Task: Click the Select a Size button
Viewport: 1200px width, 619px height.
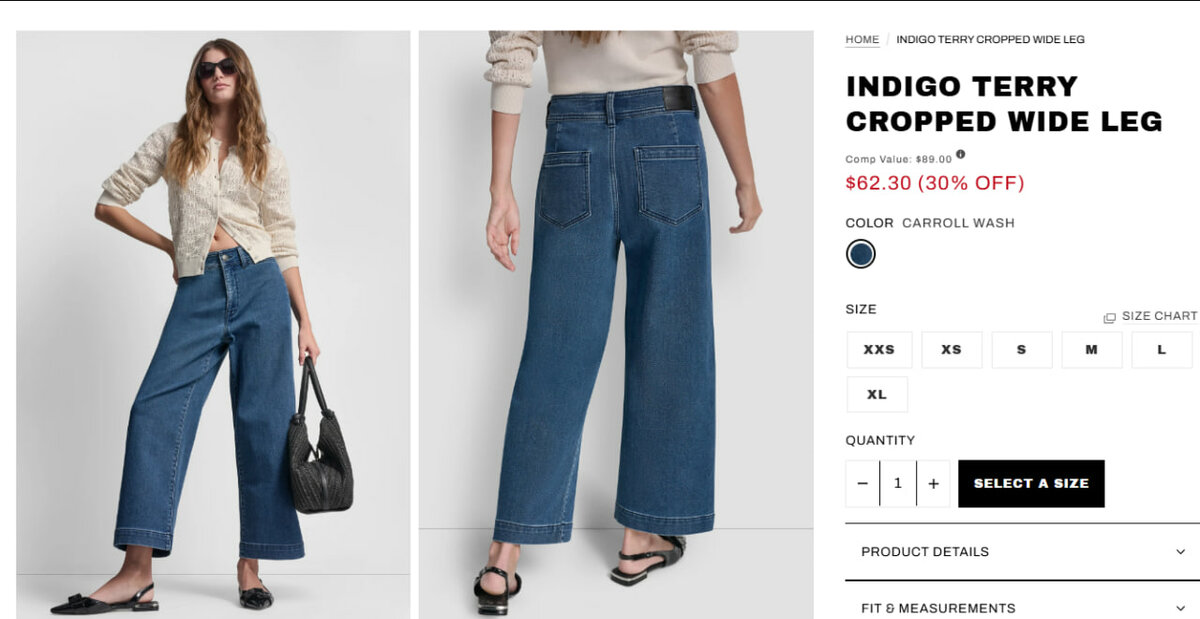Action: [1031, 484]
